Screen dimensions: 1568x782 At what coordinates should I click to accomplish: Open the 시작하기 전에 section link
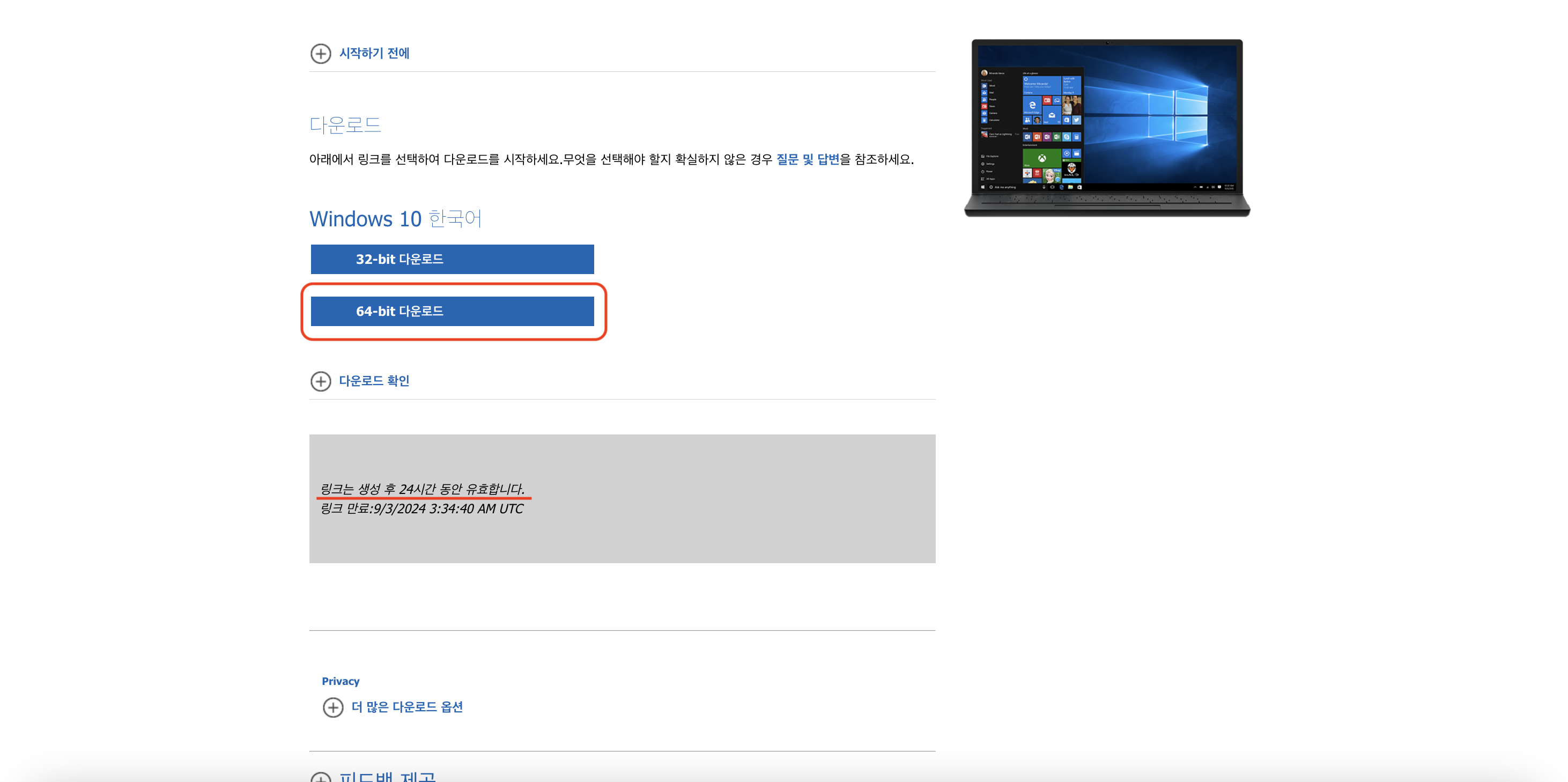[374, 54]
